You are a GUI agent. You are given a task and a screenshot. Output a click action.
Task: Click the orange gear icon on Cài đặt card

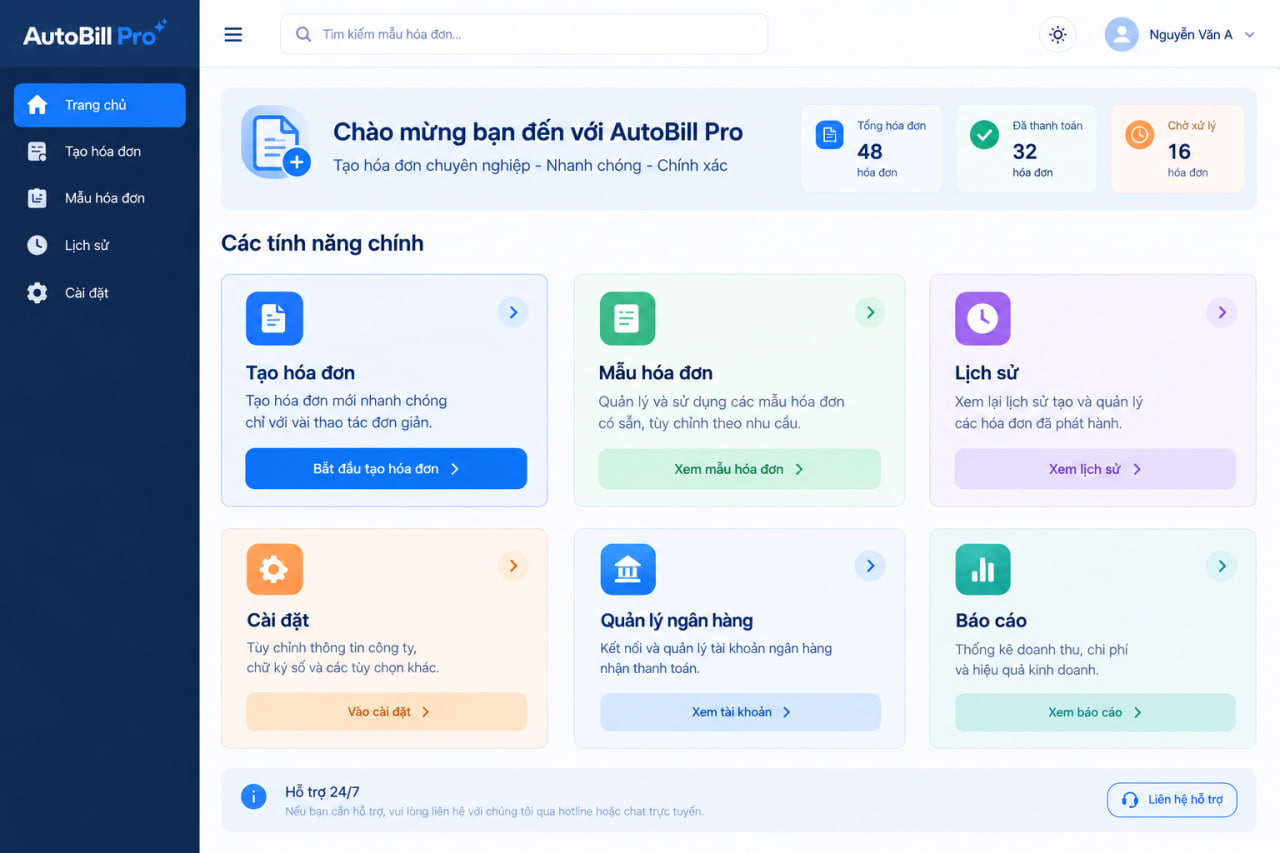tap(274, 570)
